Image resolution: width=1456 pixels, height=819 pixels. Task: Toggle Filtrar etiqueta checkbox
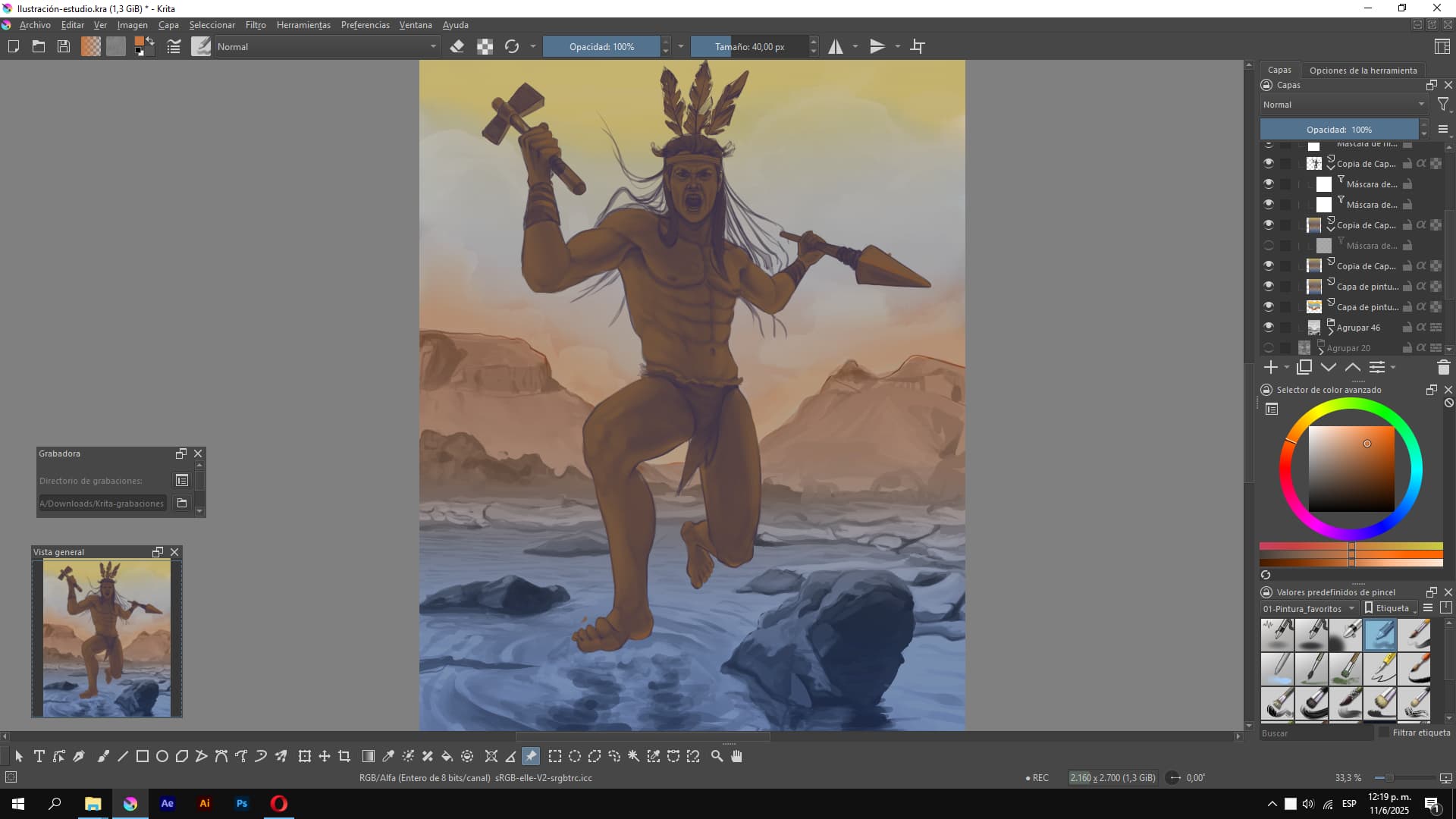1383,733
